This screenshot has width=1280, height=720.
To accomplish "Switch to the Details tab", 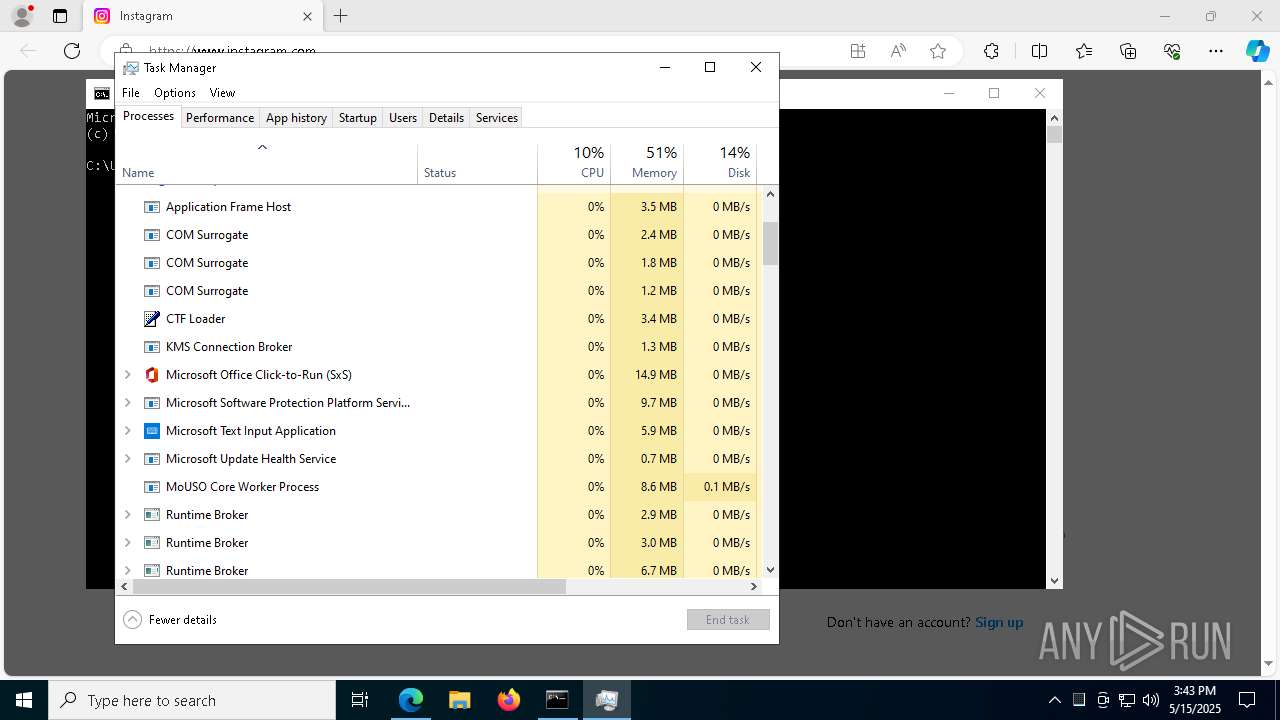I will (446, 118).
